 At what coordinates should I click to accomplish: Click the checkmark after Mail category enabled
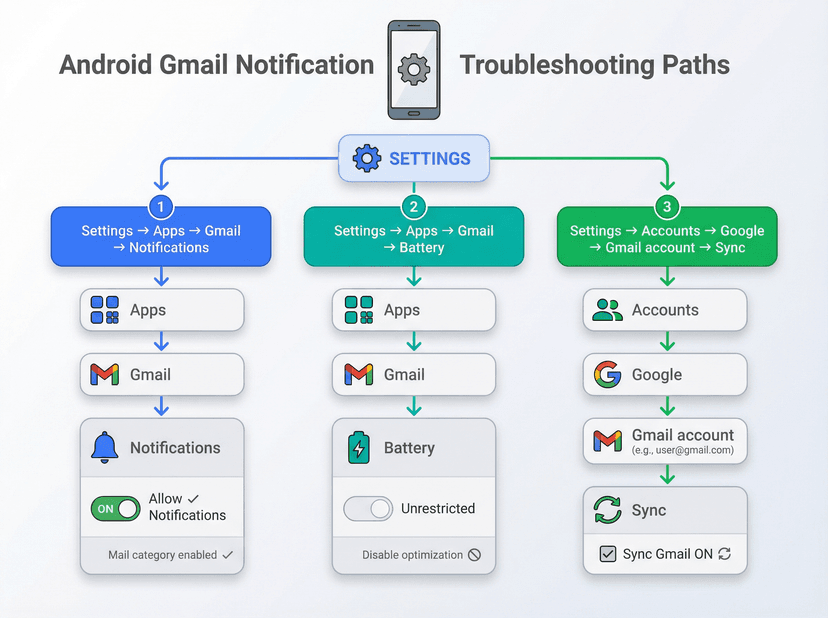[x=228, y=555]
